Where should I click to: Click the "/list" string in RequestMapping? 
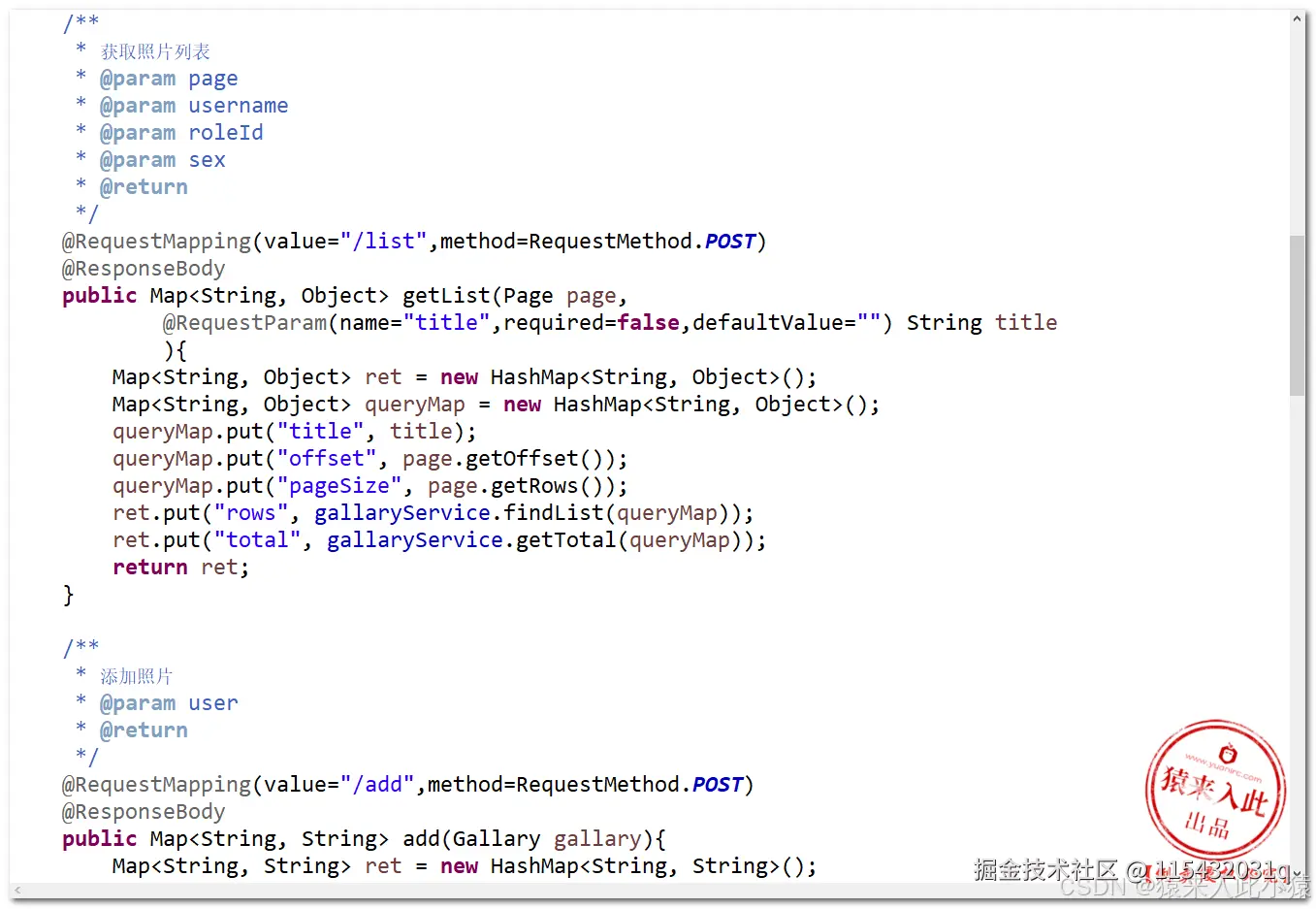click(384, 241)
